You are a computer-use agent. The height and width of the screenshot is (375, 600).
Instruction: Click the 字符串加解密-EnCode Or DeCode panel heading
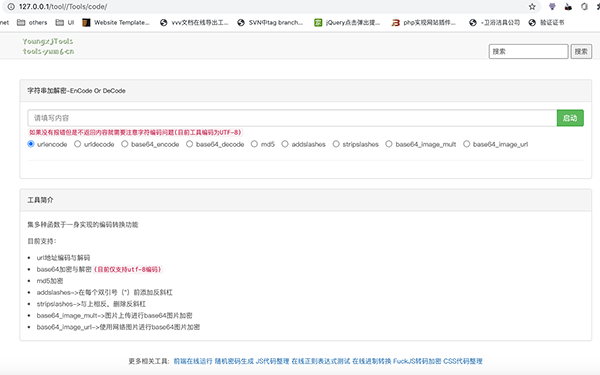point(77,91)
